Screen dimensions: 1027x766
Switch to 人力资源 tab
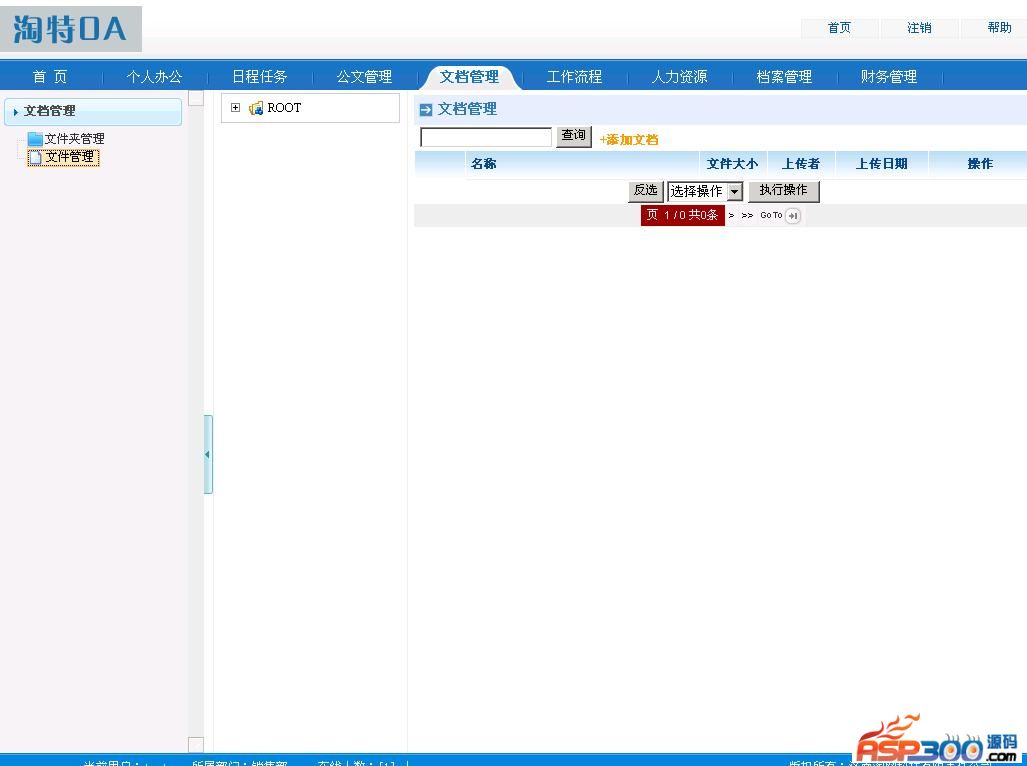coord(679,77)
